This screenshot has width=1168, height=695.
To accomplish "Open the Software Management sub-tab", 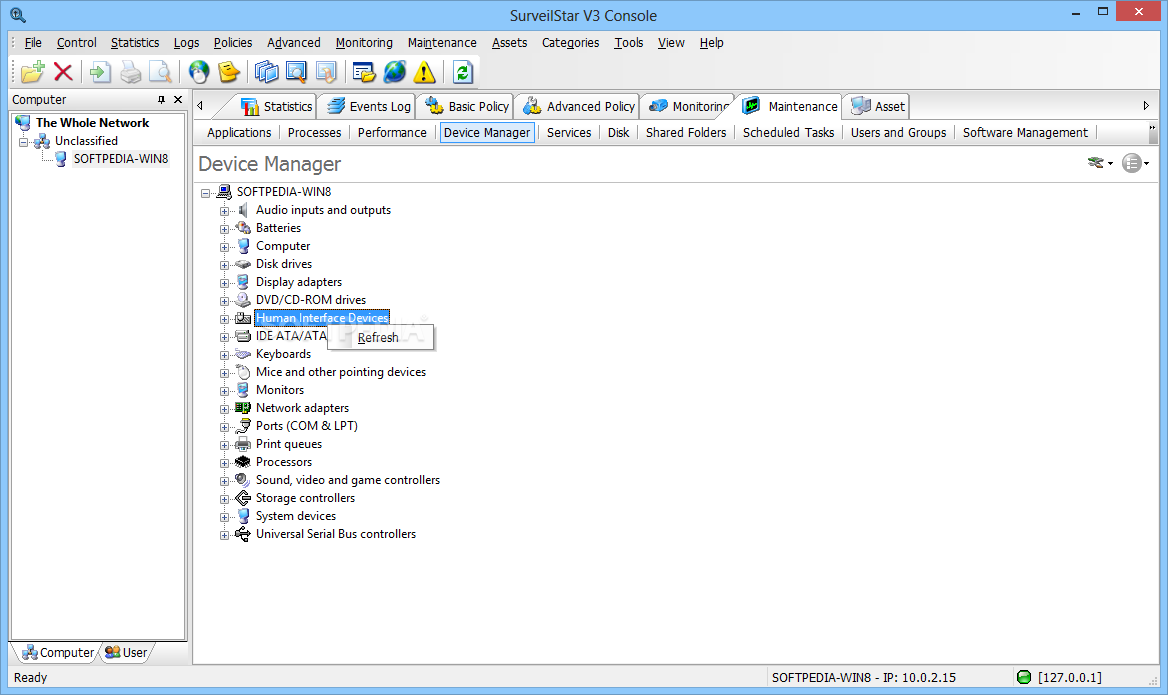I will [x=1025, y=133].
